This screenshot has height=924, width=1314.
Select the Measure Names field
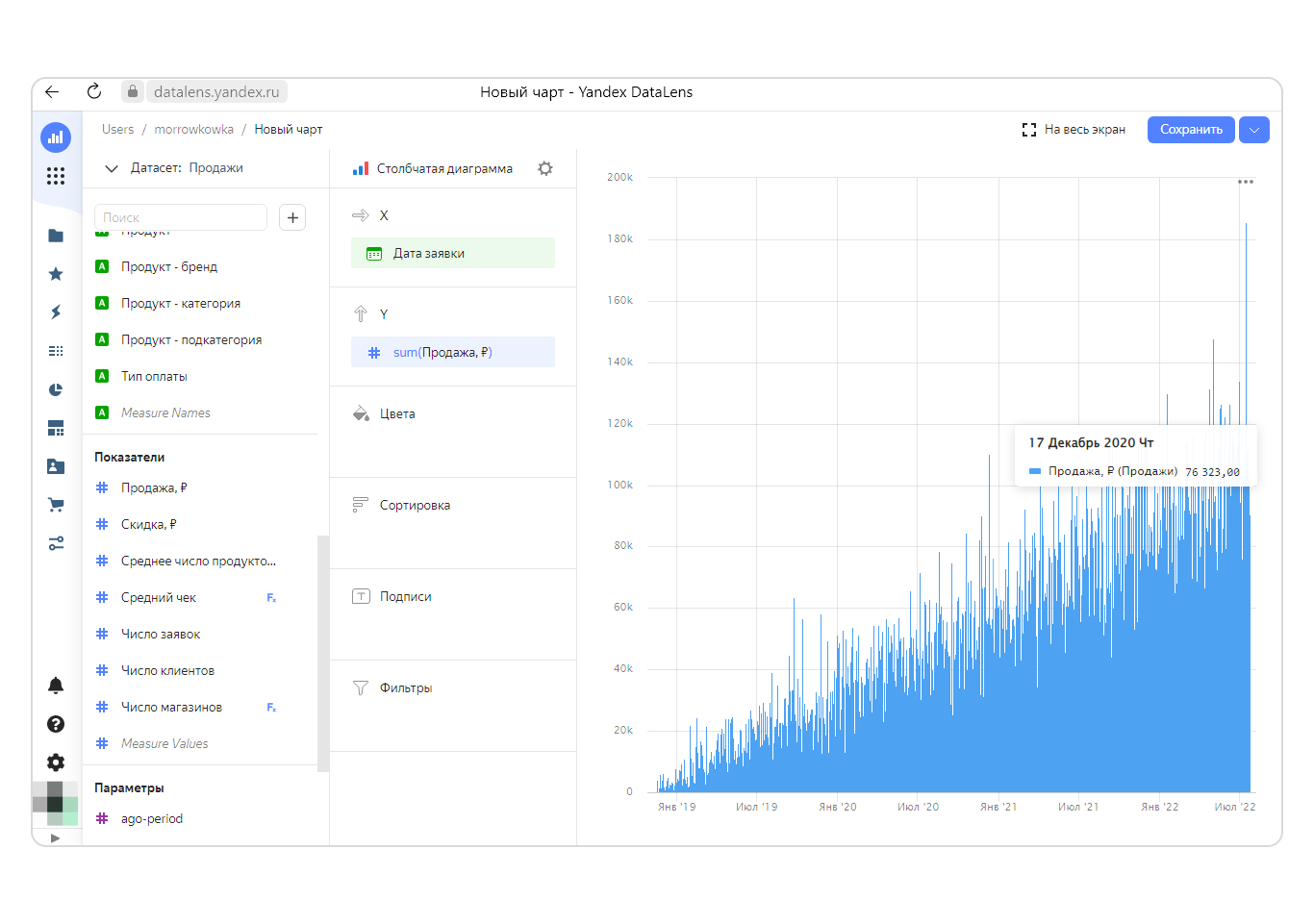[165, 412]
